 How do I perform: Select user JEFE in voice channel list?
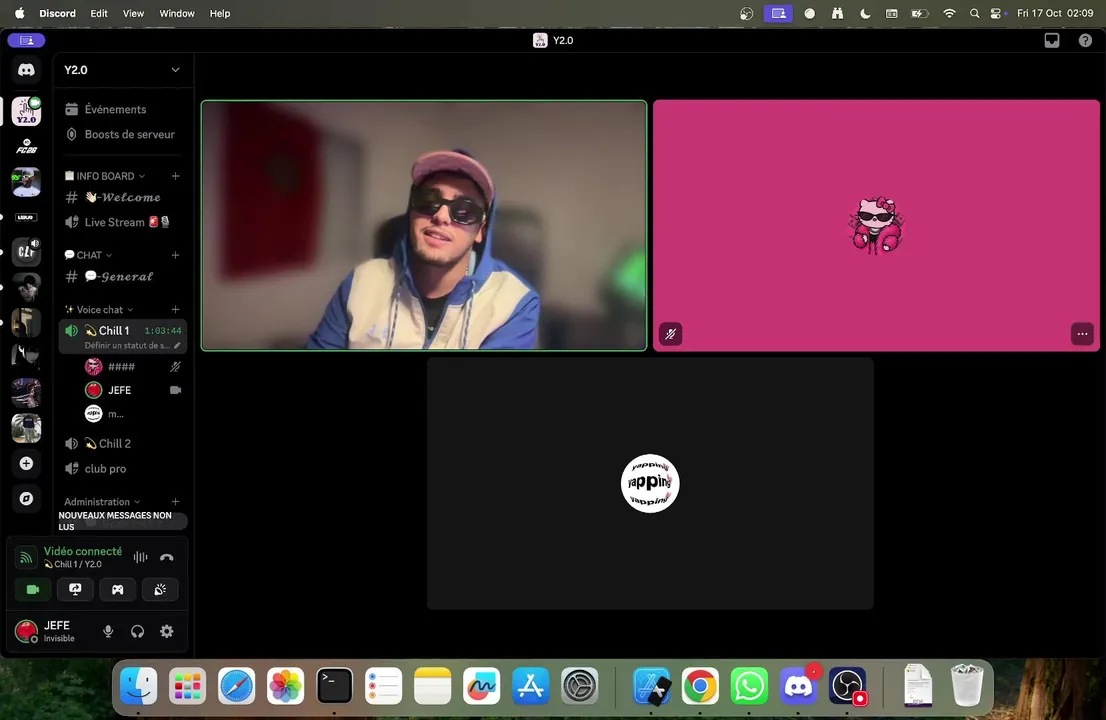click(x=133, y=390)
